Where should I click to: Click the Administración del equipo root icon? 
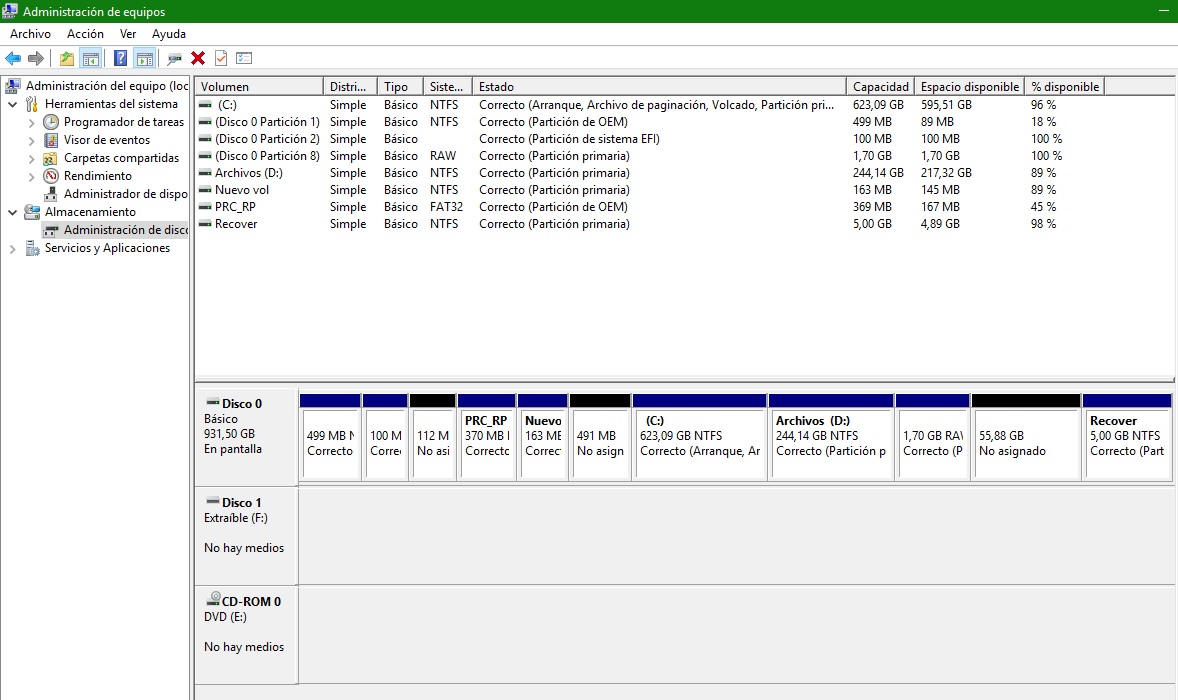13,86
